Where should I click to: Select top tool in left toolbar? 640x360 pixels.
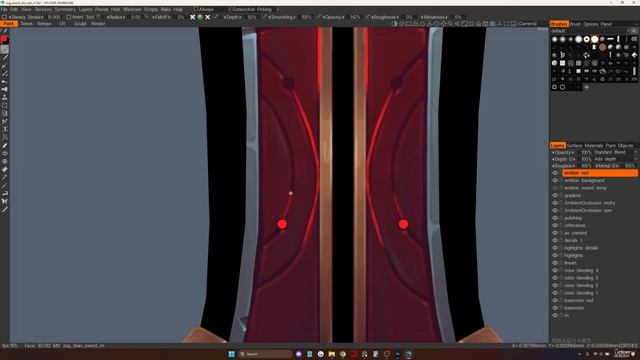click(5, 31)
